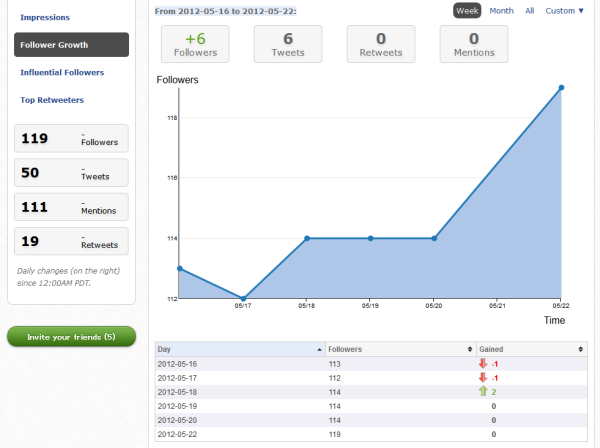600x448 pixels.
Task: Click the 0 Mentions summary box
Action: pyautogui.click(x=474, y=44)
